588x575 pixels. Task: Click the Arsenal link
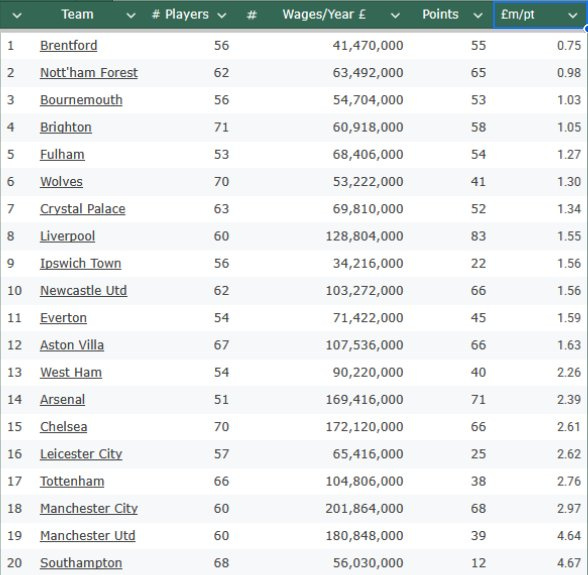[63, 400]
